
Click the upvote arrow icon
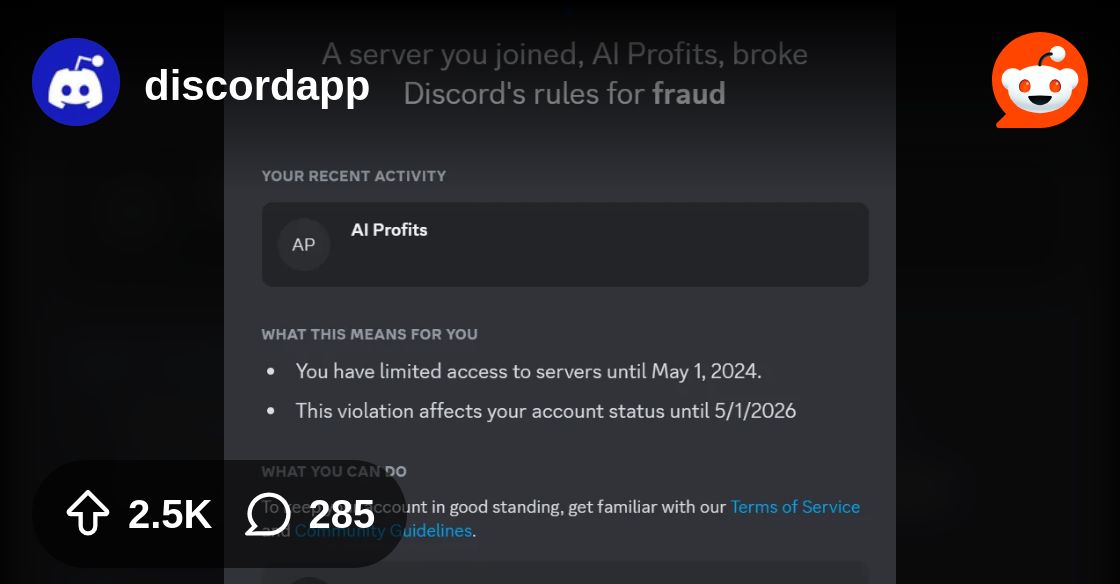pyautogui.click(x=88, y=513)
